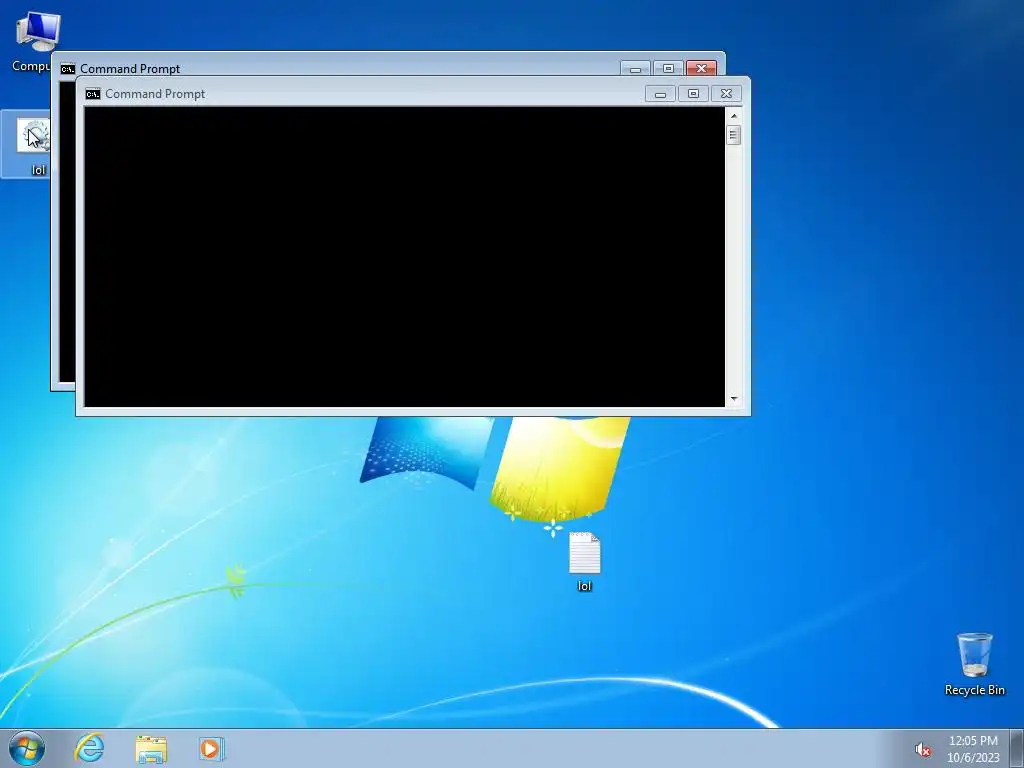
Task: Minimize the front Command Prompt window
Action: [x=660, y=94]
